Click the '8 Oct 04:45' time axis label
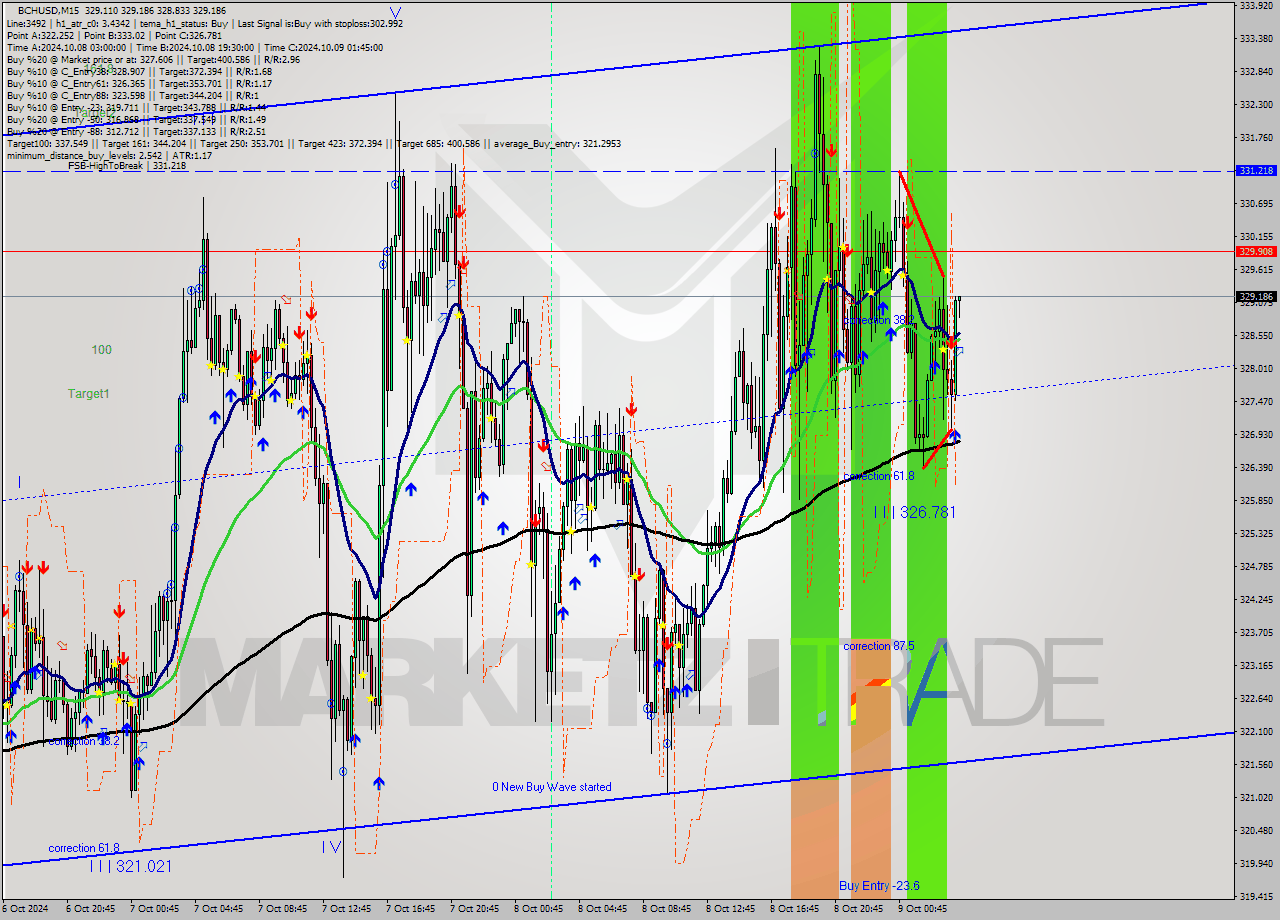 click(x=601, y=909)
